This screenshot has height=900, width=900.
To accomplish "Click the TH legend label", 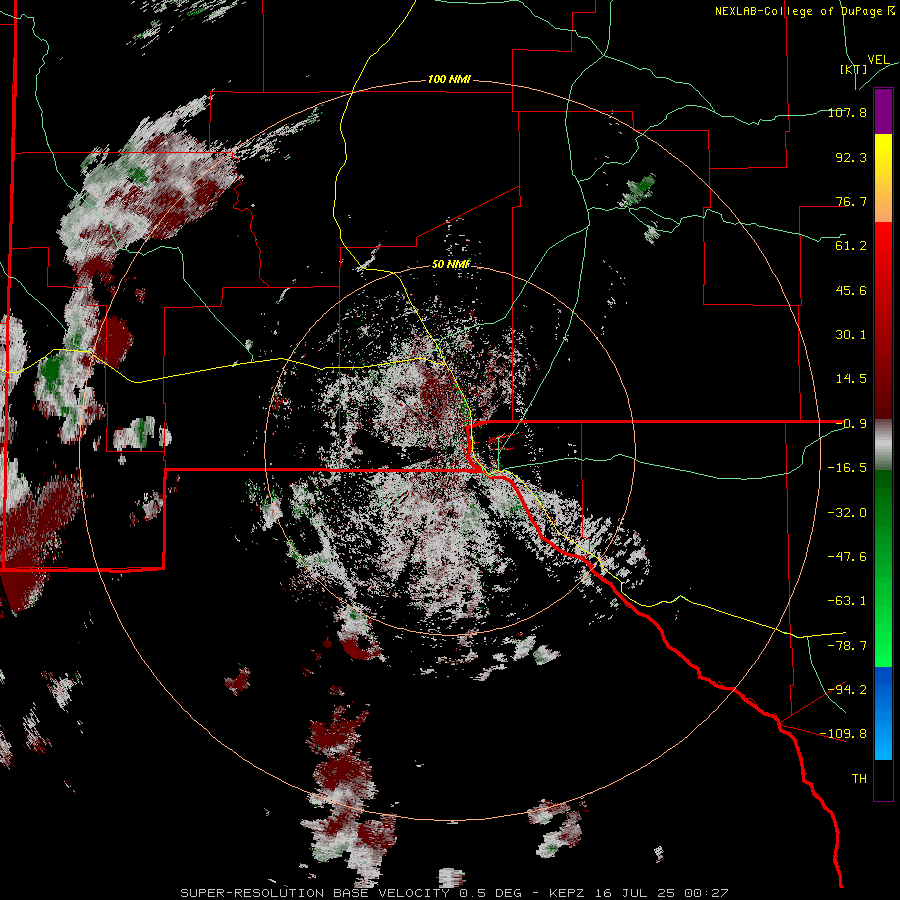I will [859, 778].
